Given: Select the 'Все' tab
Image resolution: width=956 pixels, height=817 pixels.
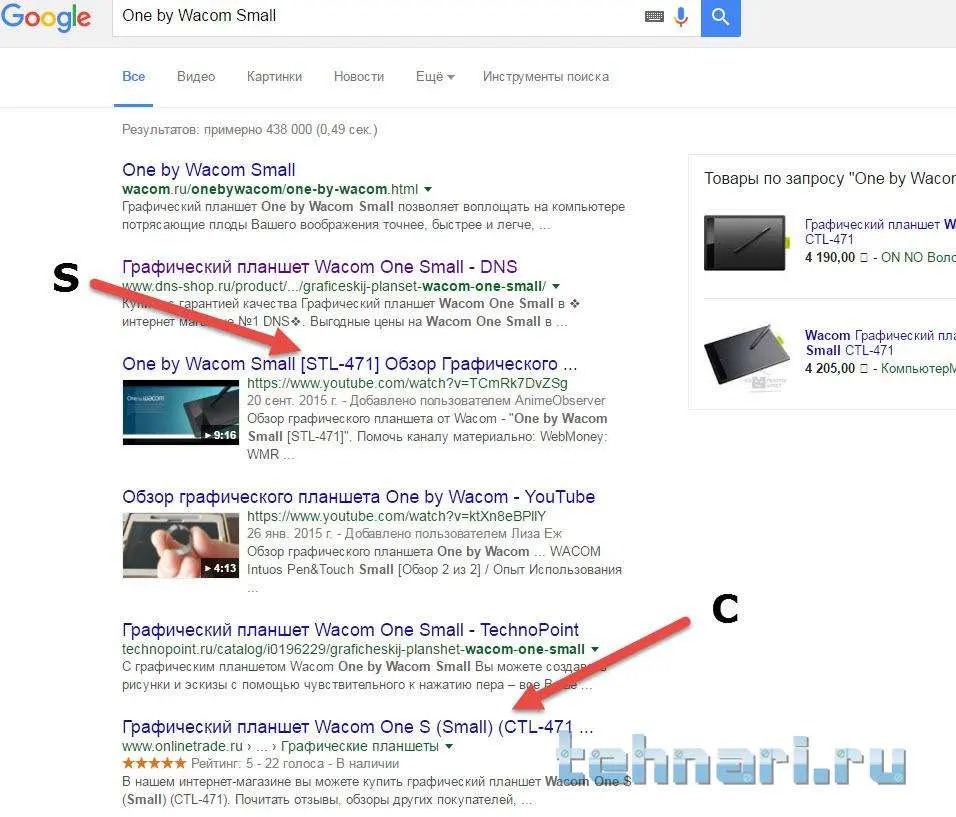Looking at the screenshot, I should (134, 77).
